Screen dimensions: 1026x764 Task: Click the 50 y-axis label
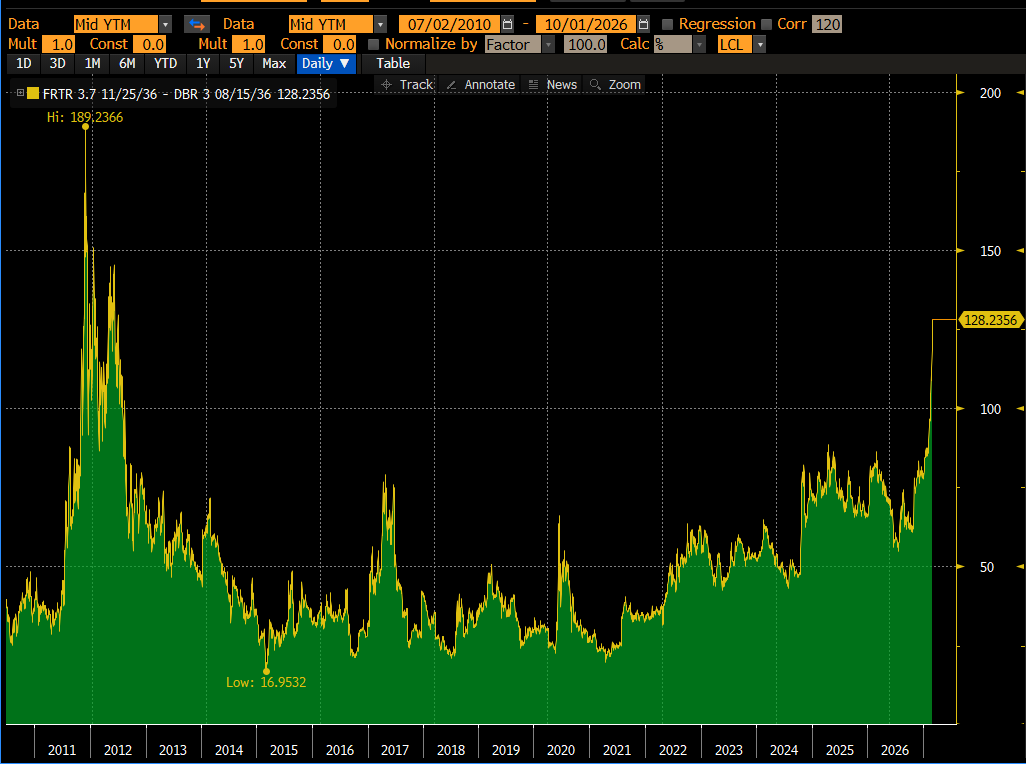[987, 567]
